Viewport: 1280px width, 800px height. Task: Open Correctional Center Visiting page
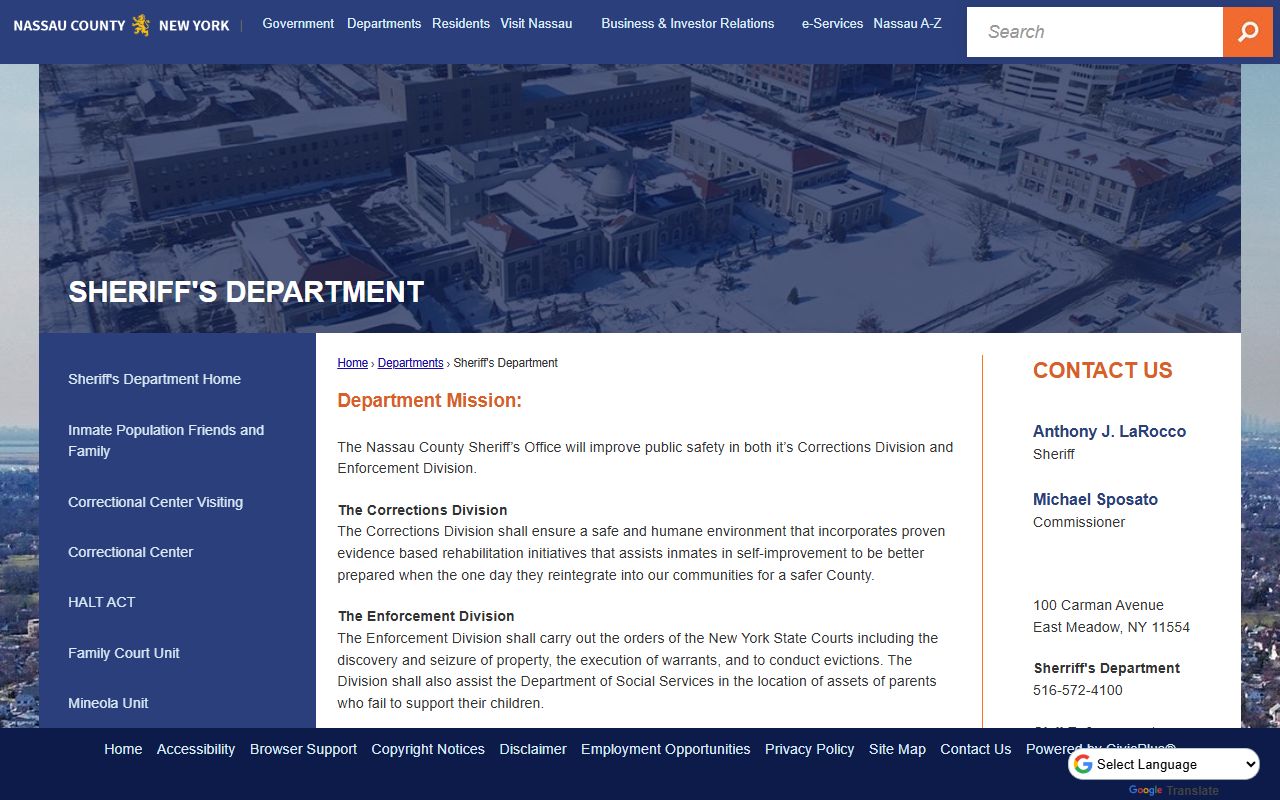(155, 502)
